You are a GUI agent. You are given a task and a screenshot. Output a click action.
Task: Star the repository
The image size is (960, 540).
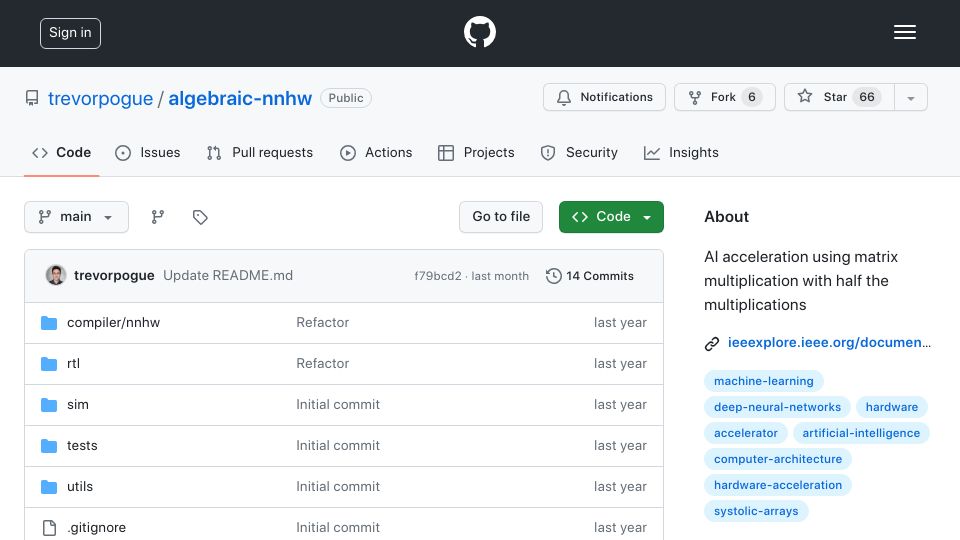[839, 97]
